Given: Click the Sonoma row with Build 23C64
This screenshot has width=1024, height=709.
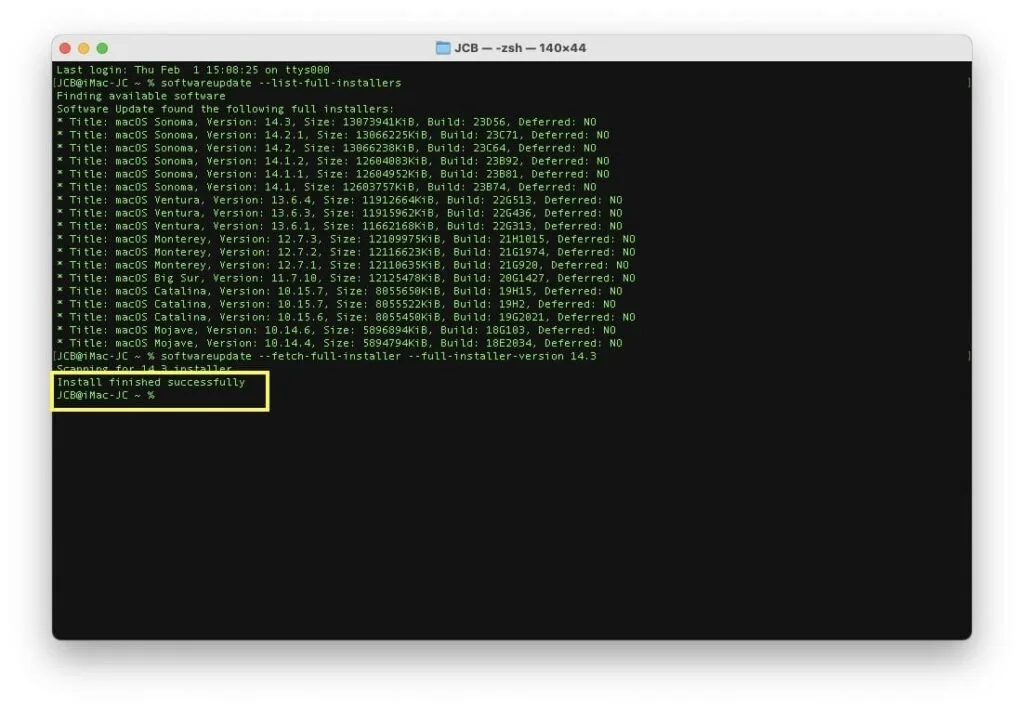Looking at the screenshot, I should tap(327, 148).
